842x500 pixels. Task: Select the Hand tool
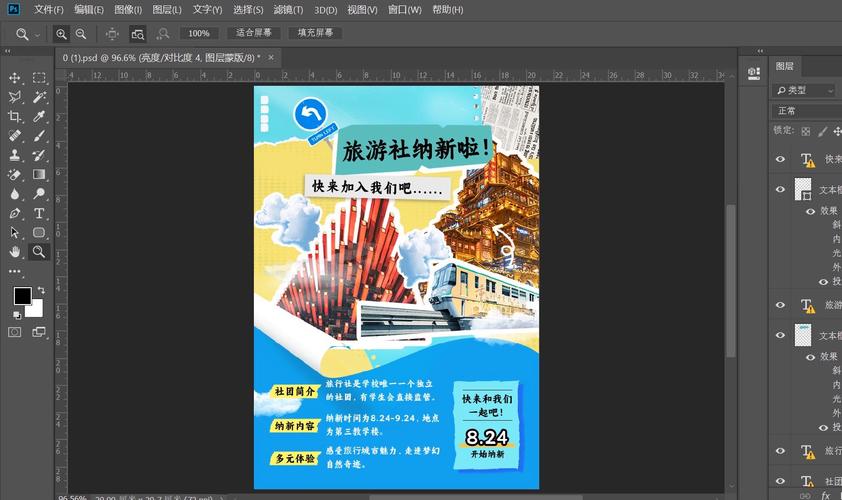click(x=14, y=251)
